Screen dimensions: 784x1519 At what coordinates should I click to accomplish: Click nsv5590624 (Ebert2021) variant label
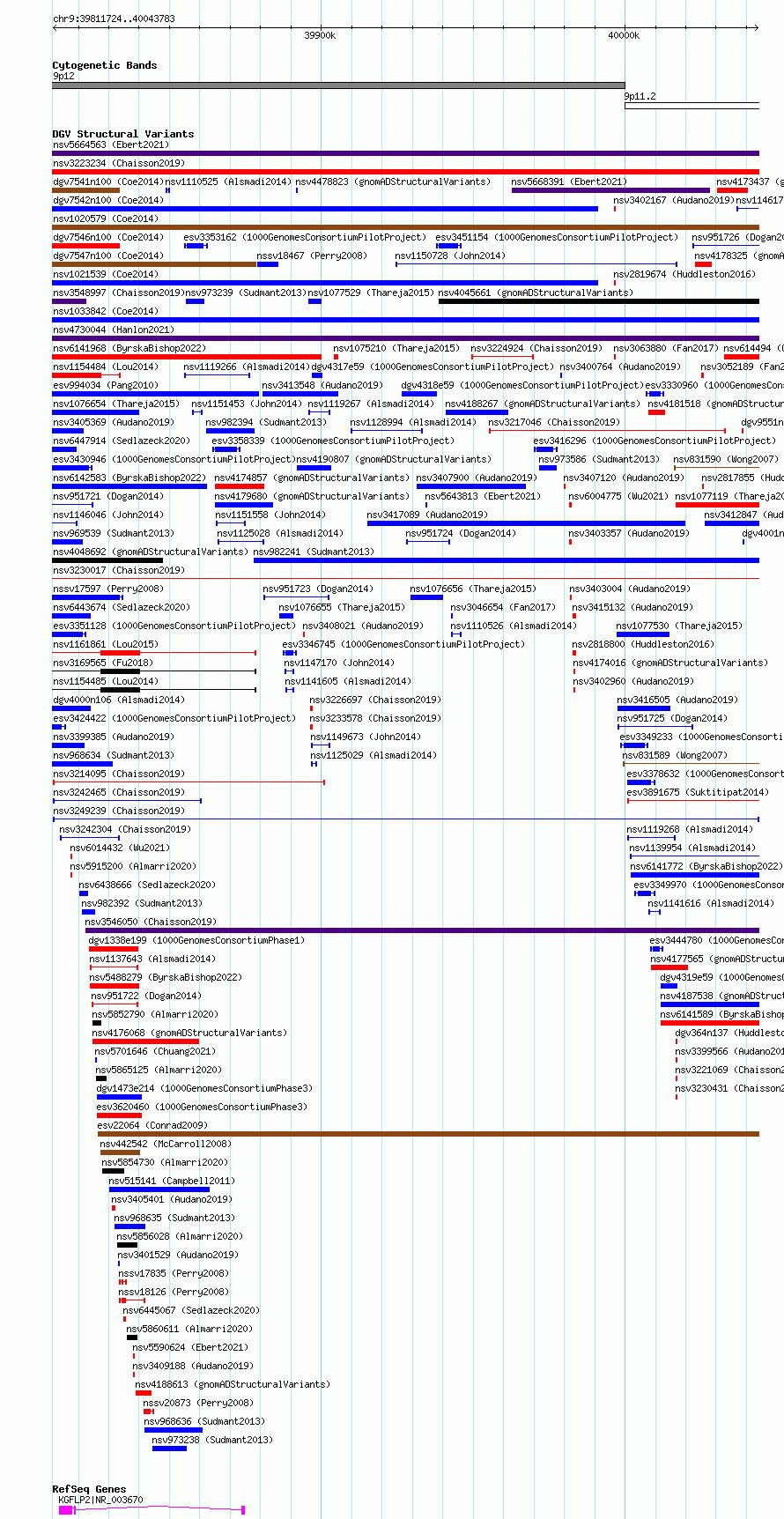pos(190,1347)
